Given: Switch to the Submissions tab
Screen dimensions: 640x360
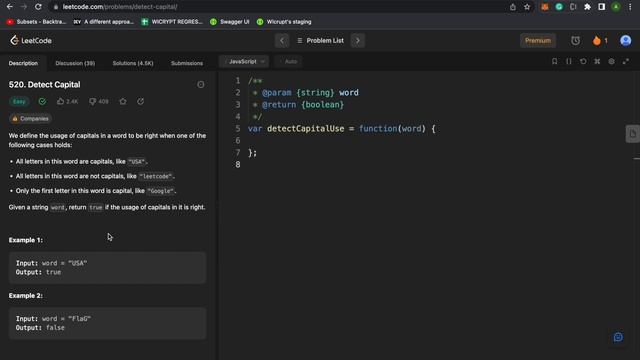Looking at the screenshot, I should (x=187, y=63).
